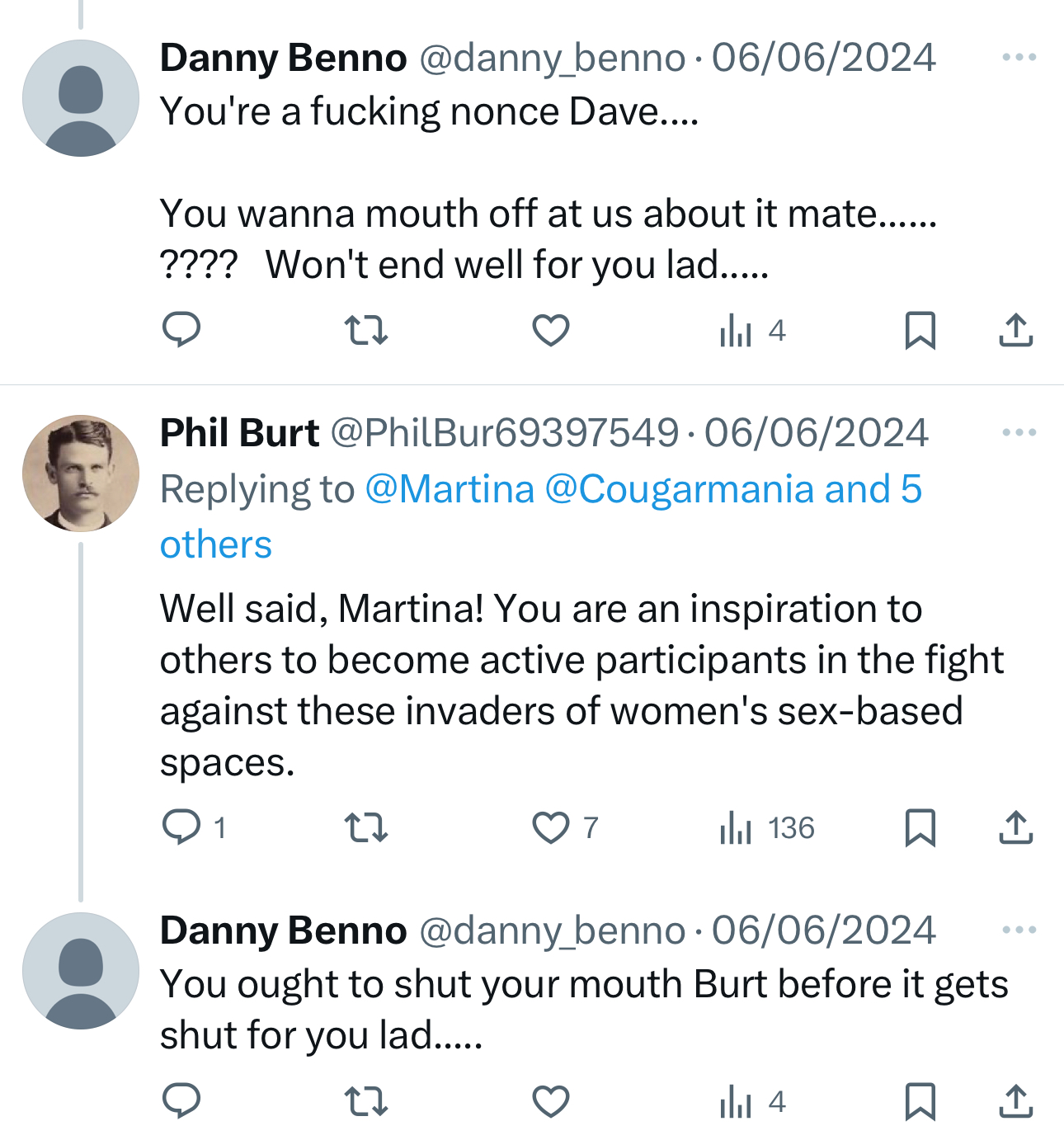Reply to Danny Benno's "nonce Dave" tweet
Viewport: 1064px width, 1140px height.
click(x=181, y=331)
